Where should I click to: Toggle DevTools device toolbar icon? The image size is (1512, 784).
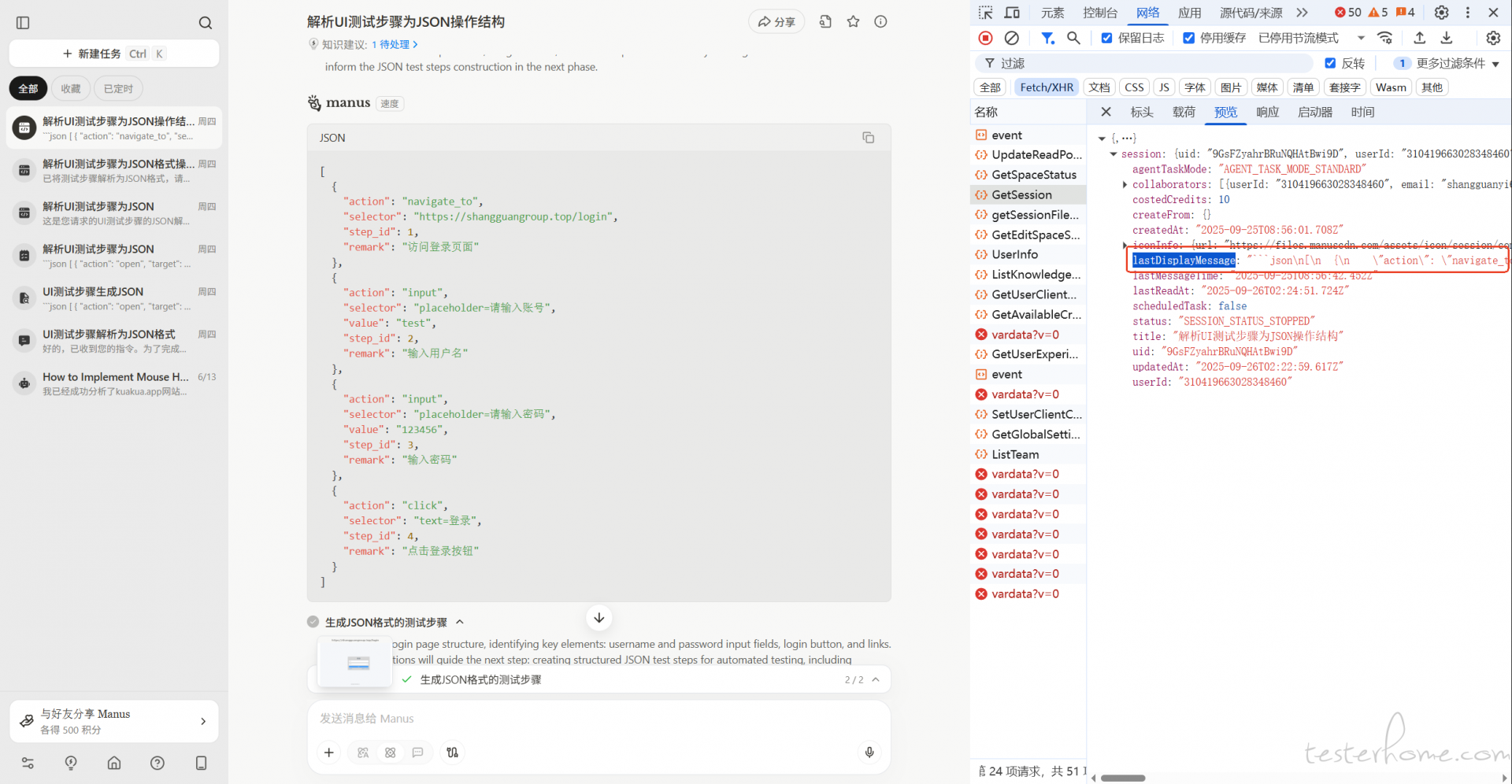click(x=1013, y=13)
